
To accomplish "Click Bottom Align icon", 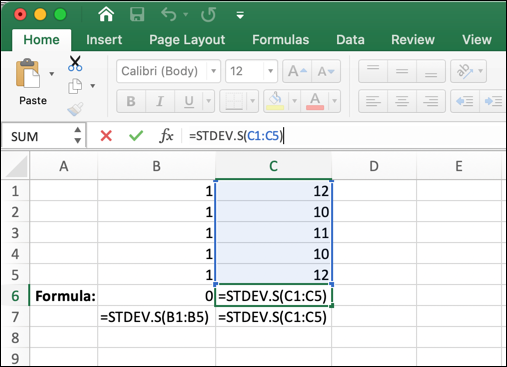I will (431, 71).
